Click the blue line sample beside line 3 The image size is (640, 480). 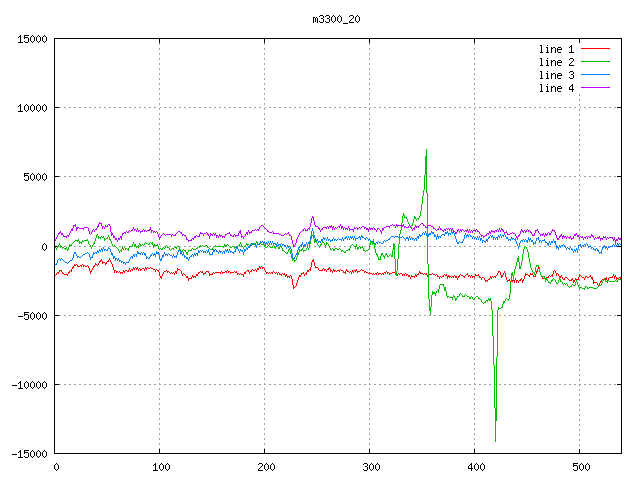pos(595,75)
